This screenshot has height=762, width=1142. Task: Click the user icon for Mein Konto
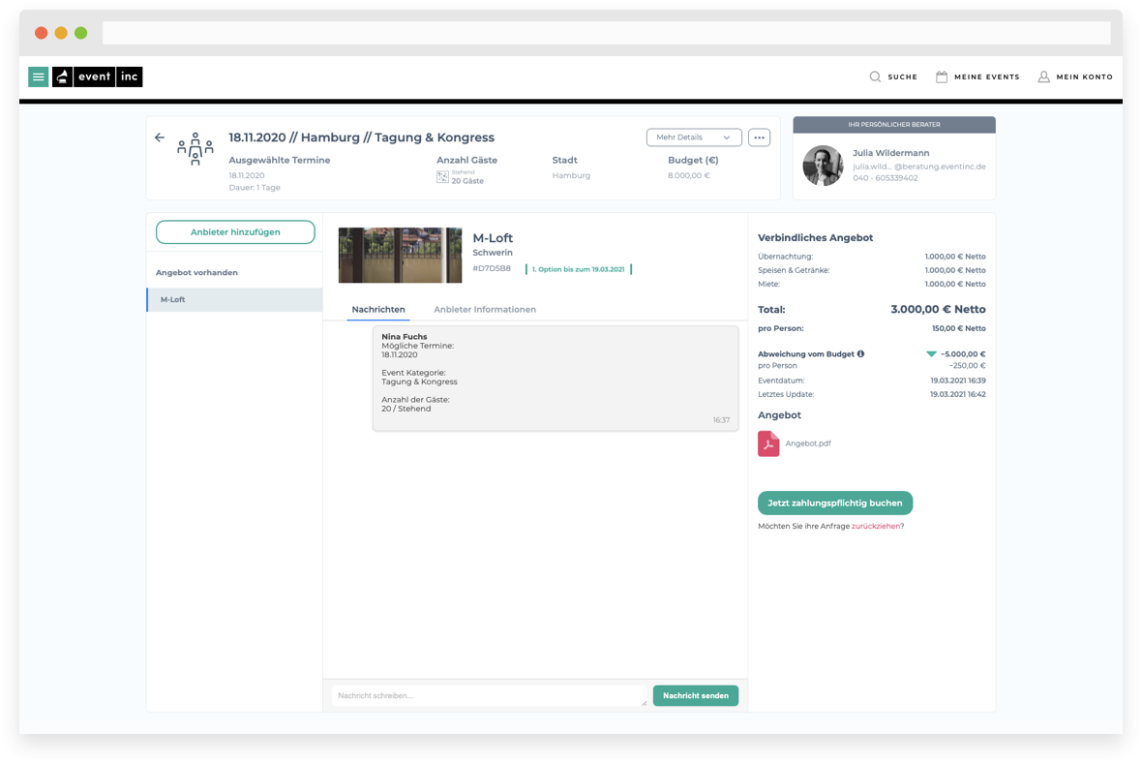[x=1044, y=76]
